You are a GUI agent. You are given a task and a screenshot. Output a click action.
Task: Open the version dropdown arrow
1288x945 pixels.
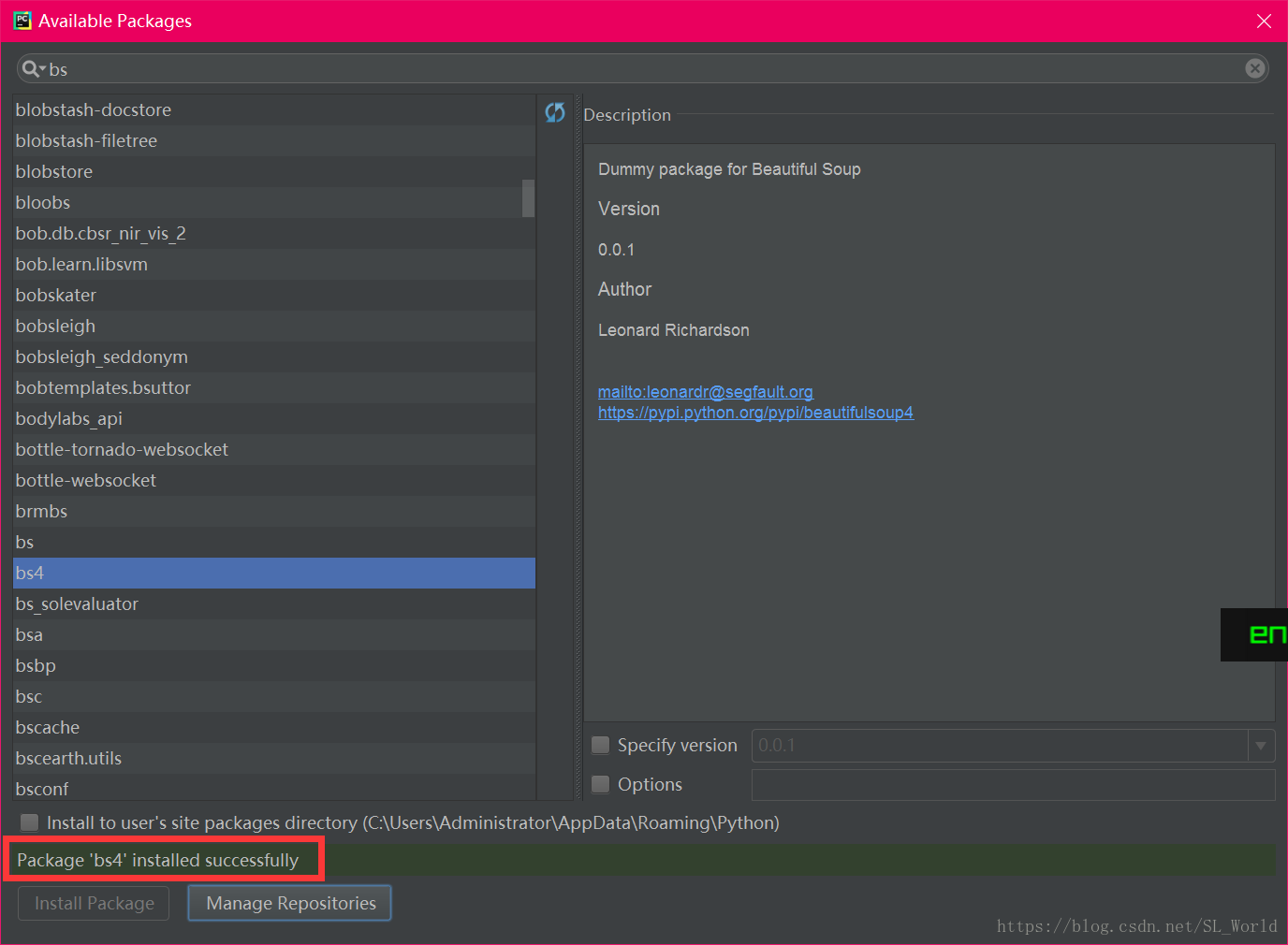[1261, 746]
